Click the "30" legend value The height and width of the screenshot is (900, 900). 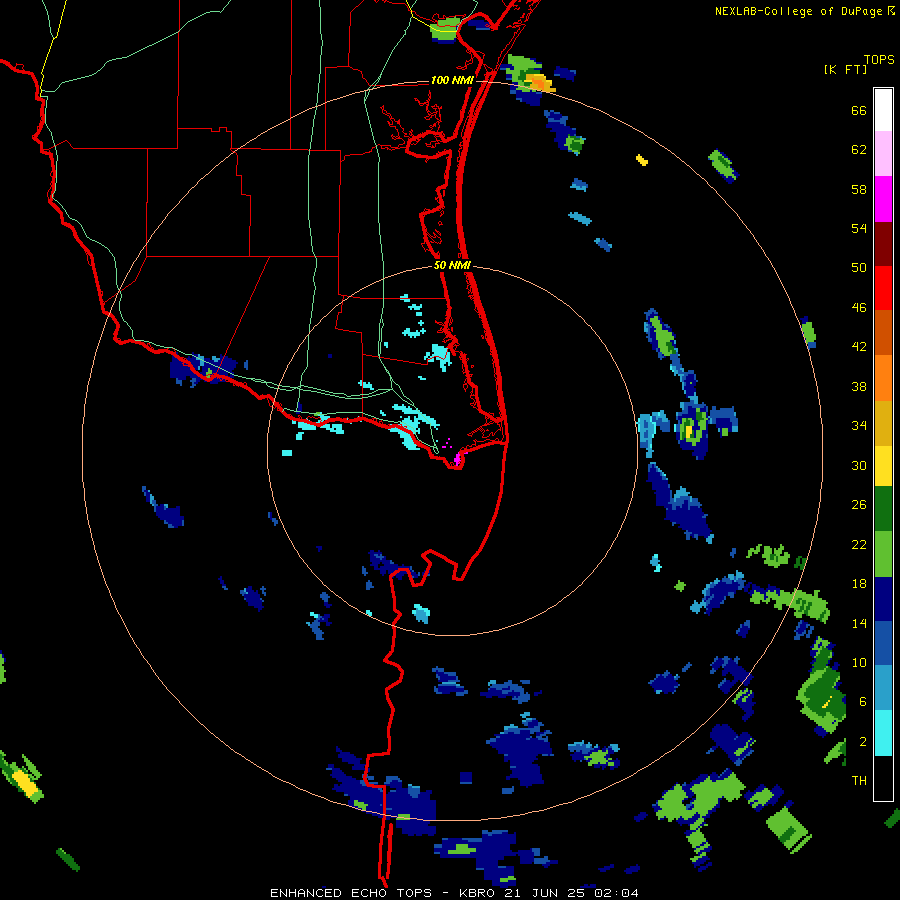pyautogui.click(x=859, y=465)
